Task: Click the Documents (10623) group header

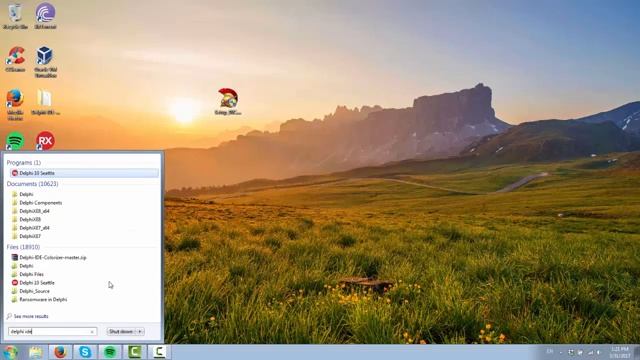Action: click(32, 184)
